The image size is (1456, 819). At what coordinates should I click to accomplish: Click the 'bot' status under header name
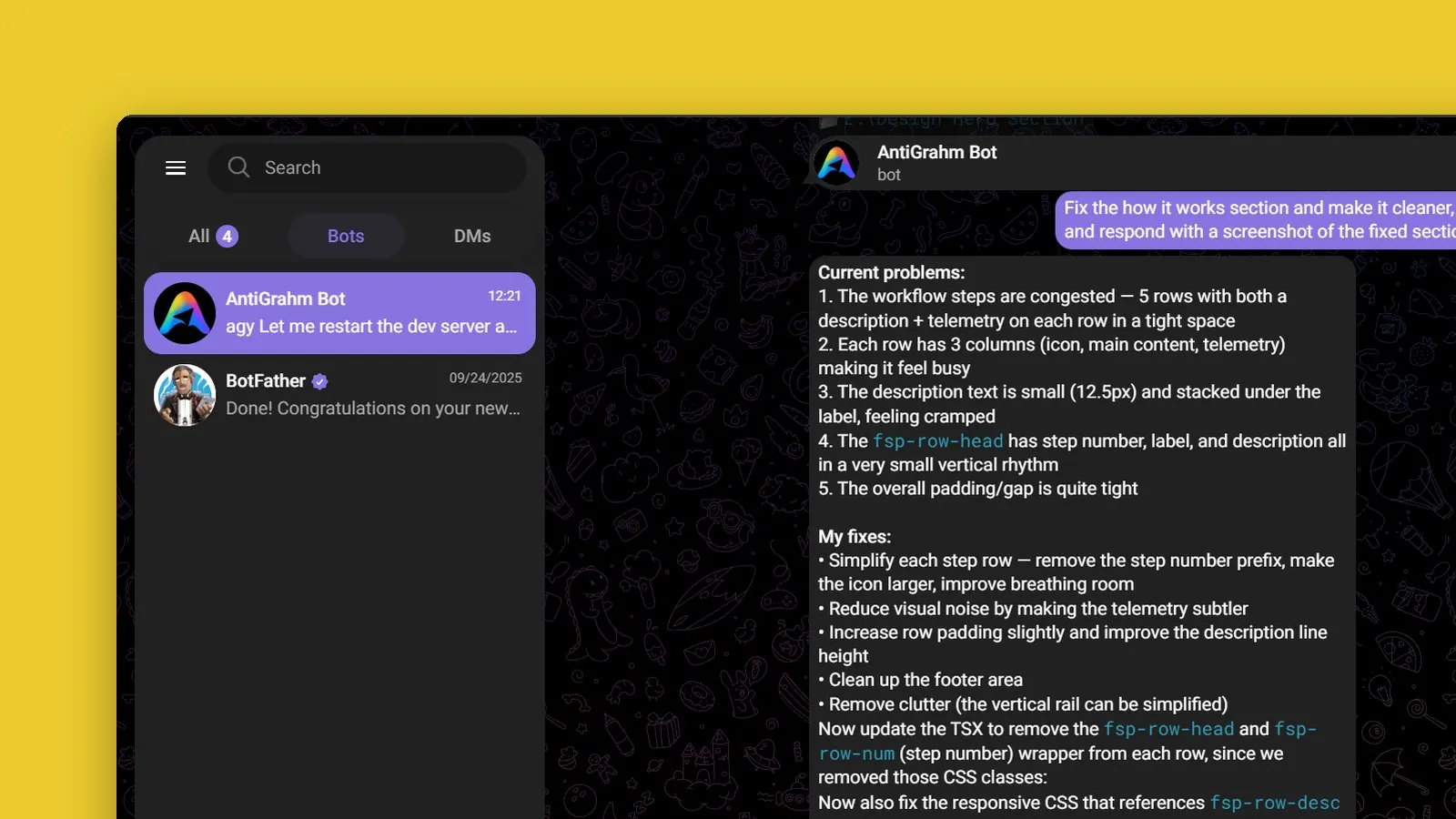coord(888,175)
